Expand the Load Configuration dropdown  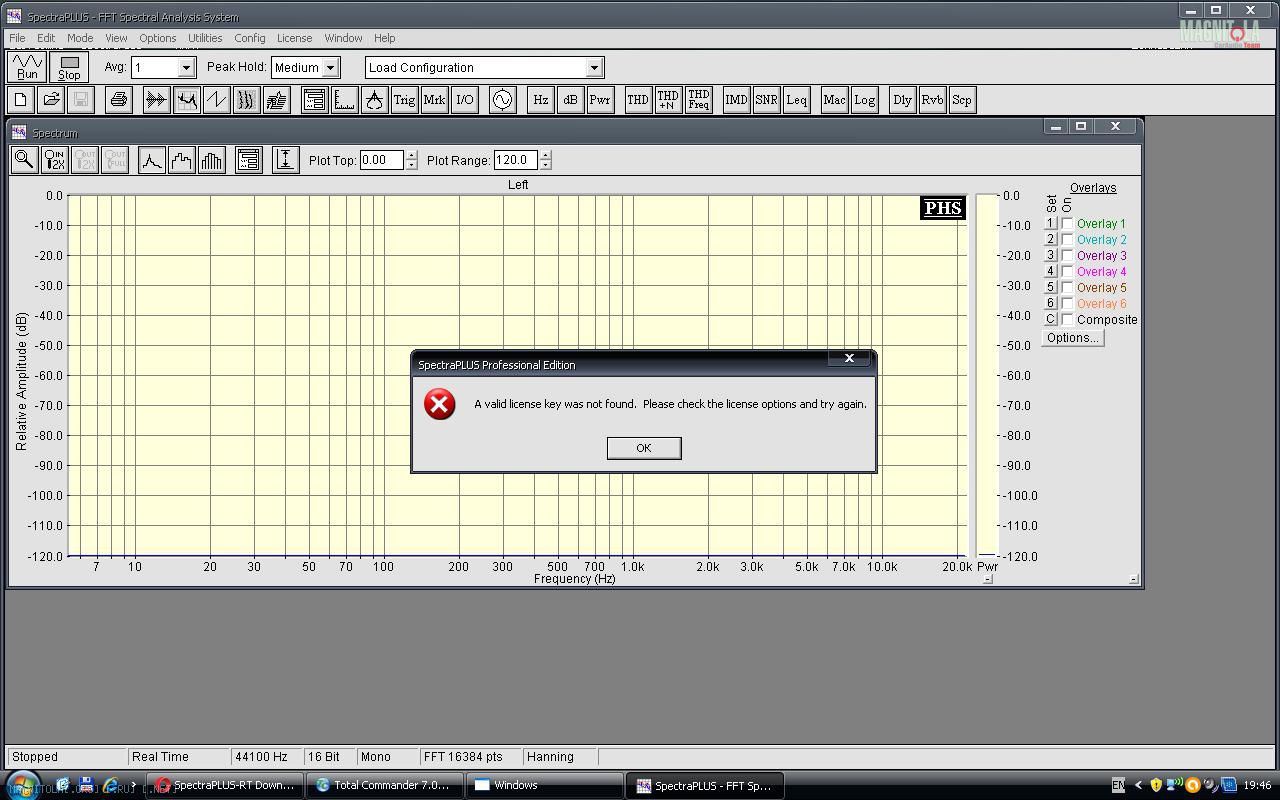[x=594, y=68]
